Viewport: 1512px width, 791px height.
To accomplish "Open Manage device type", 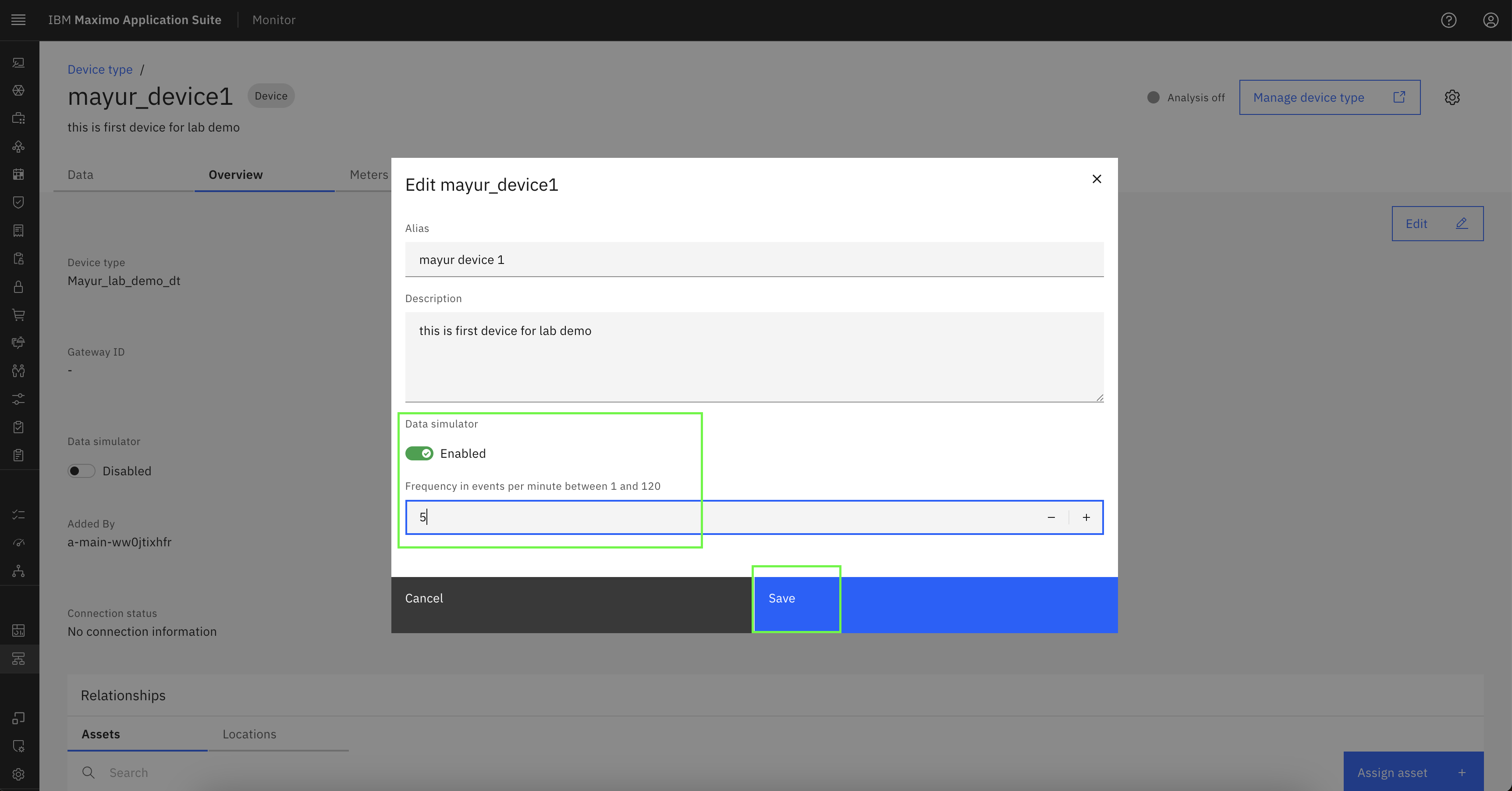I will (1329, 97).
